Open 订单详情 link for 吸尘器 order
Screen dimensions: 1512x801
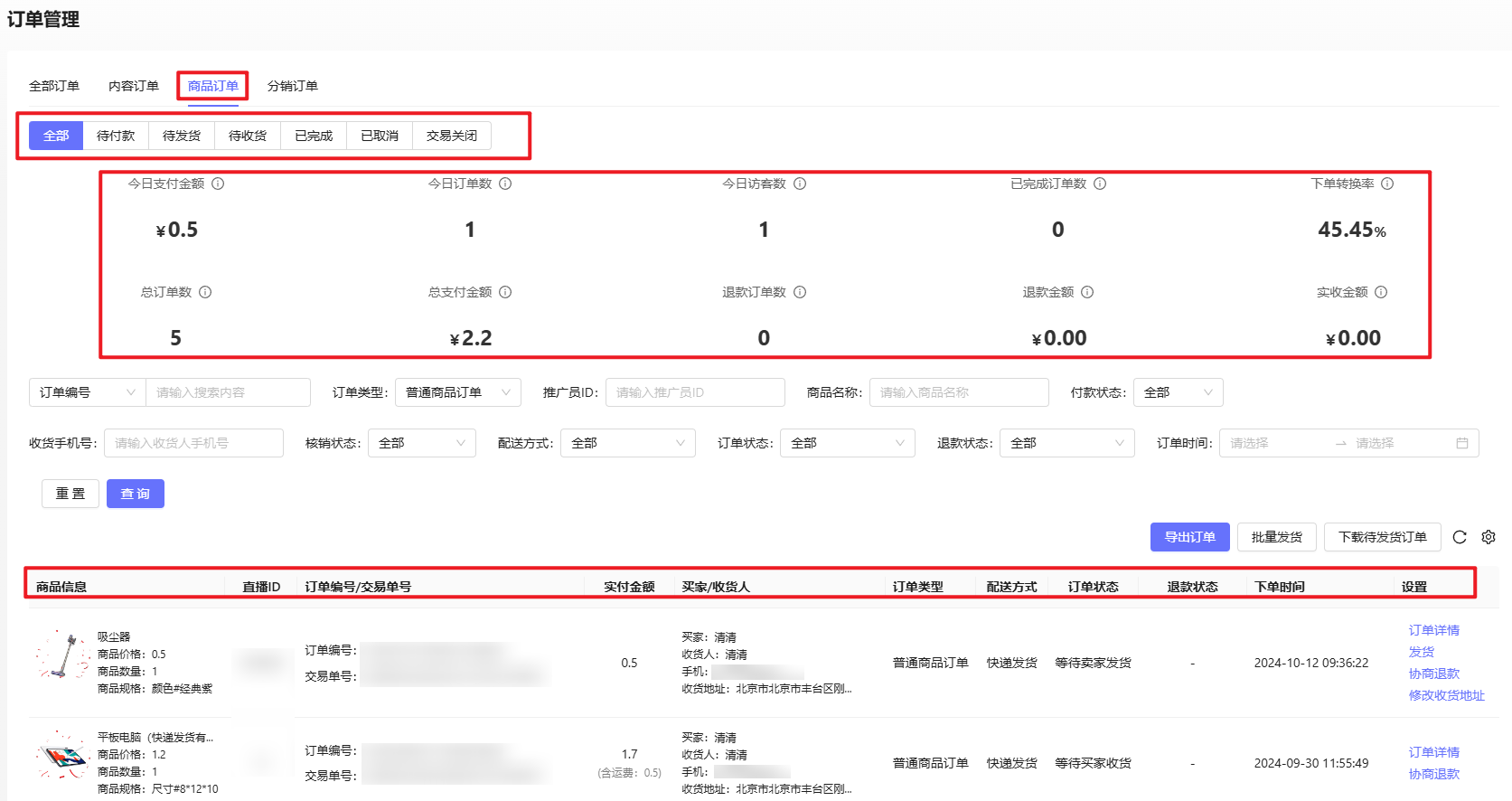click(x=1433, y=630)
